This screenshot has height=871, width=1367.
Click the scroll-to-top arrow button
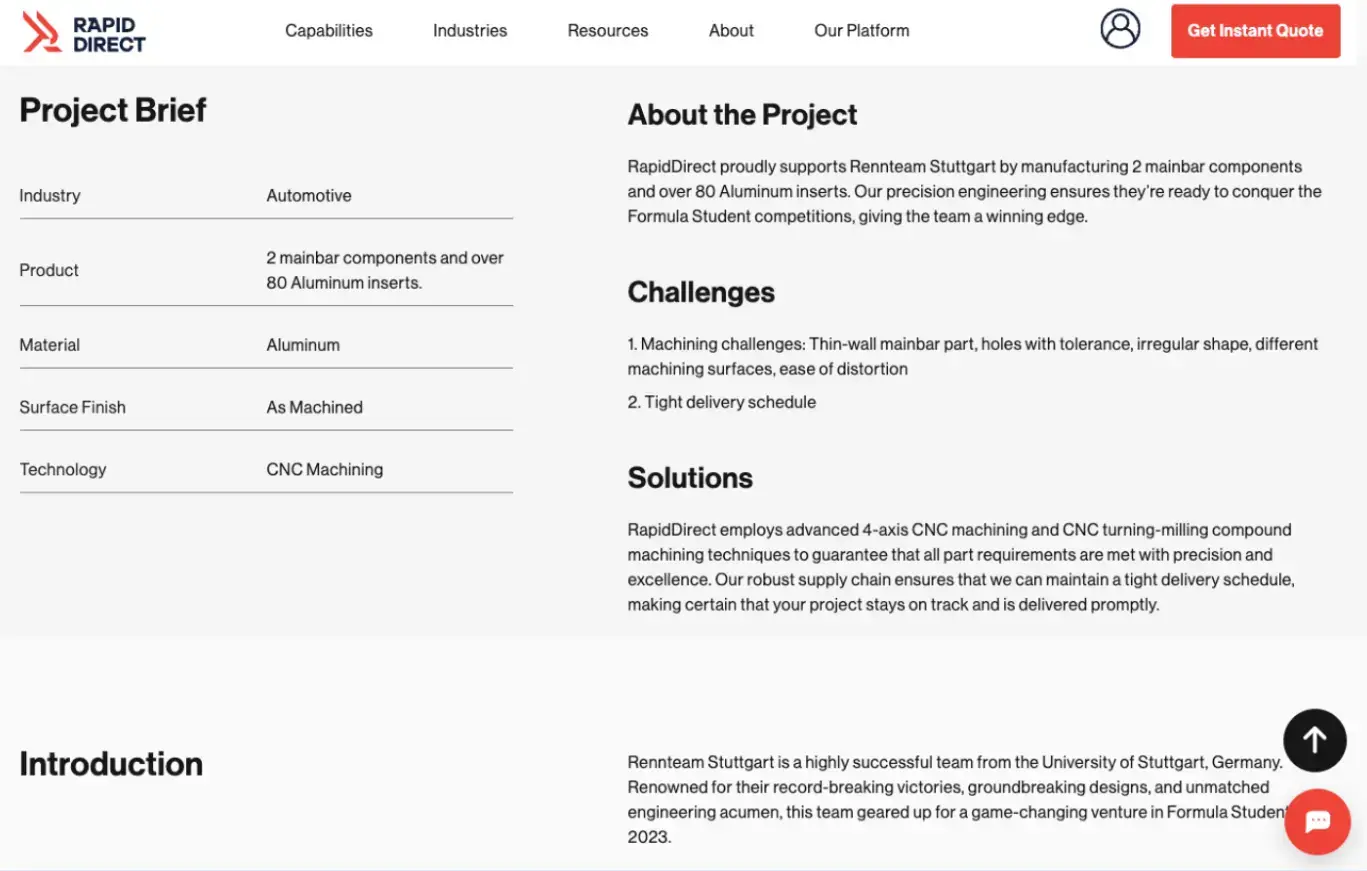[1314, 740]
